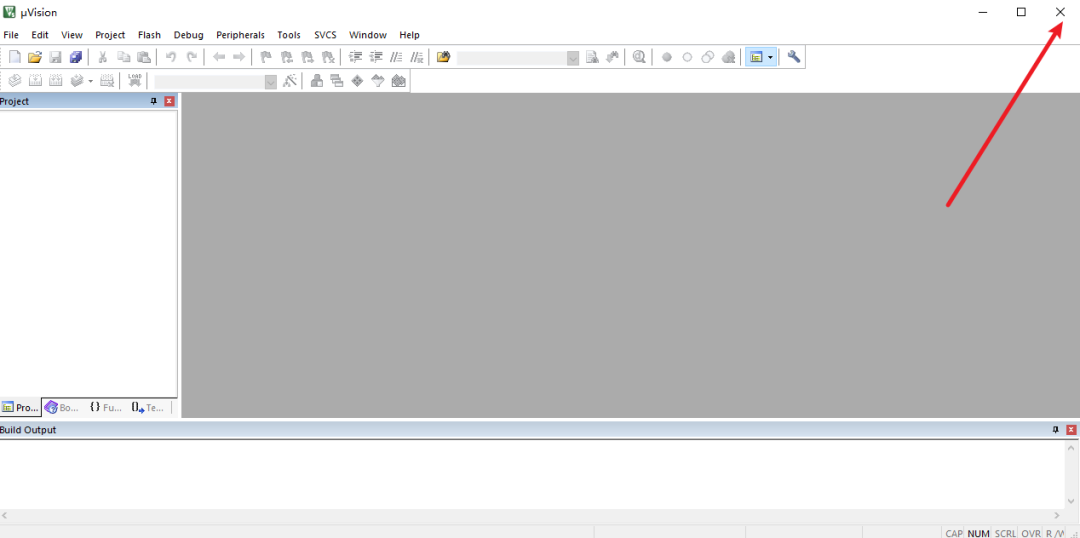
Task: Build target files icon
Action: pos(35,81)
